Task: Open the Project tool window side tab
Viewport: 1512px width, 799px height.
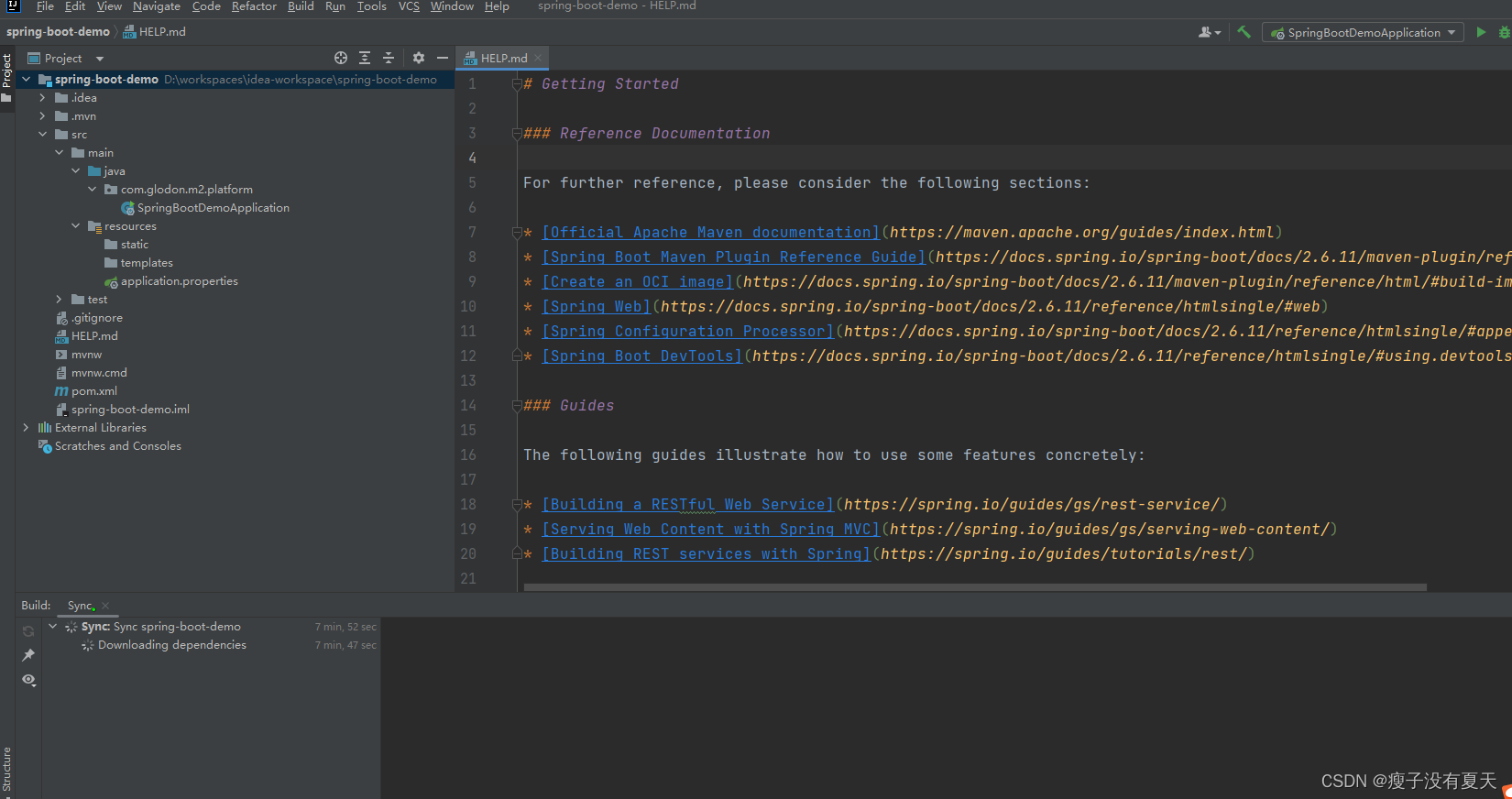Action: 6,79
